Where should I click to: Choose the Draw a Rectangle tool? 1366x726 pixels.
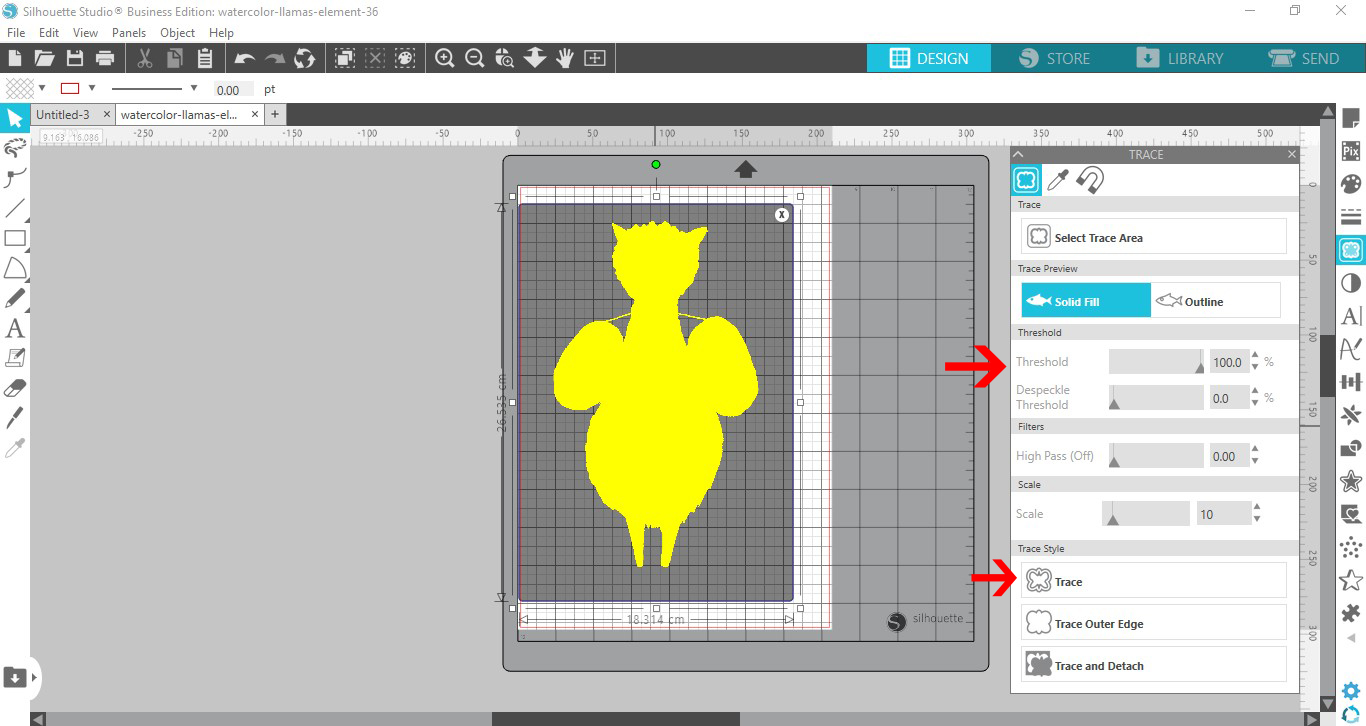(15, 238)
